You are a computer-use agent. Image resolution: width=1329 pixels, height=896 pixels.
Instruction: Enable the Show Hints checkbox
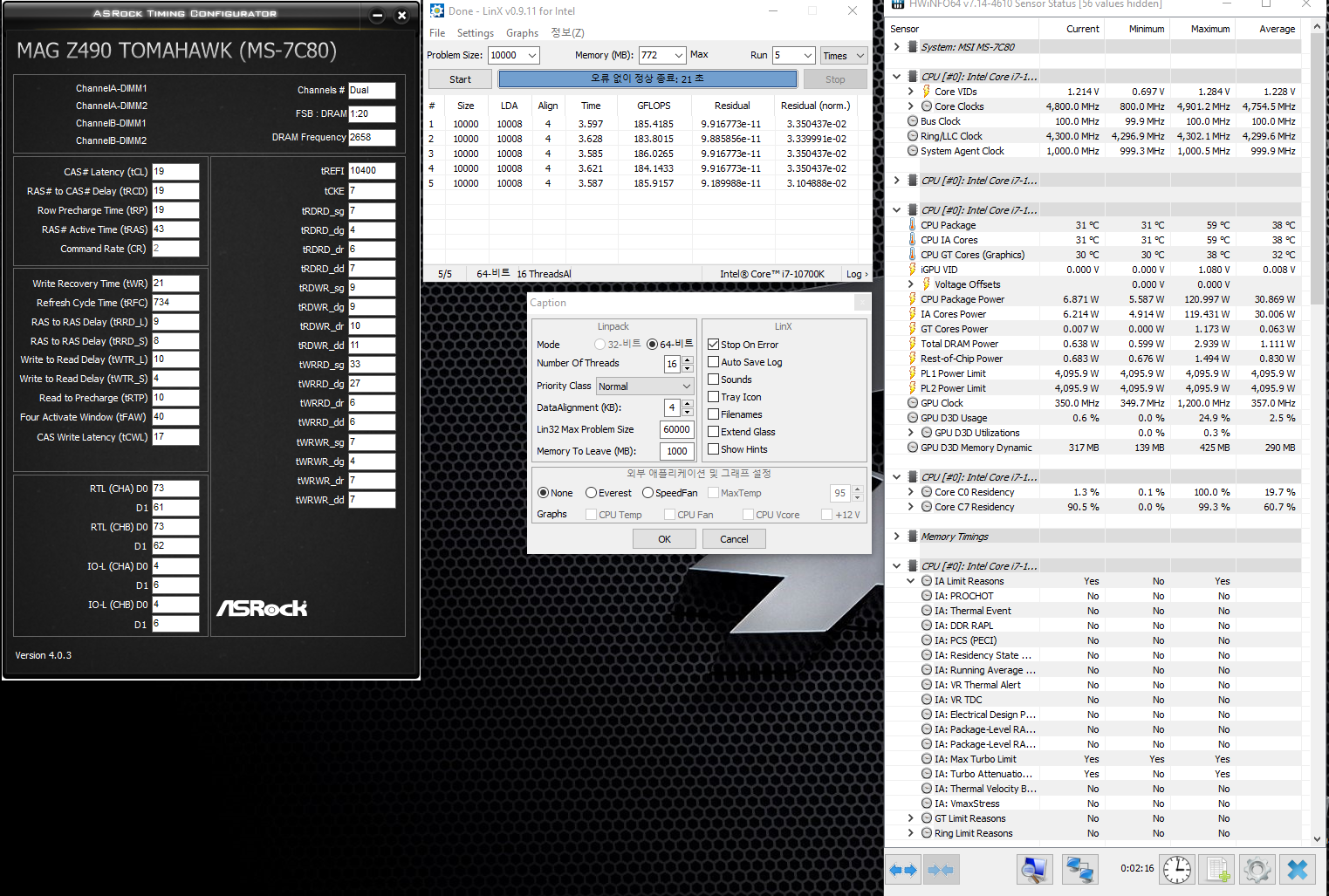(713, 449)
